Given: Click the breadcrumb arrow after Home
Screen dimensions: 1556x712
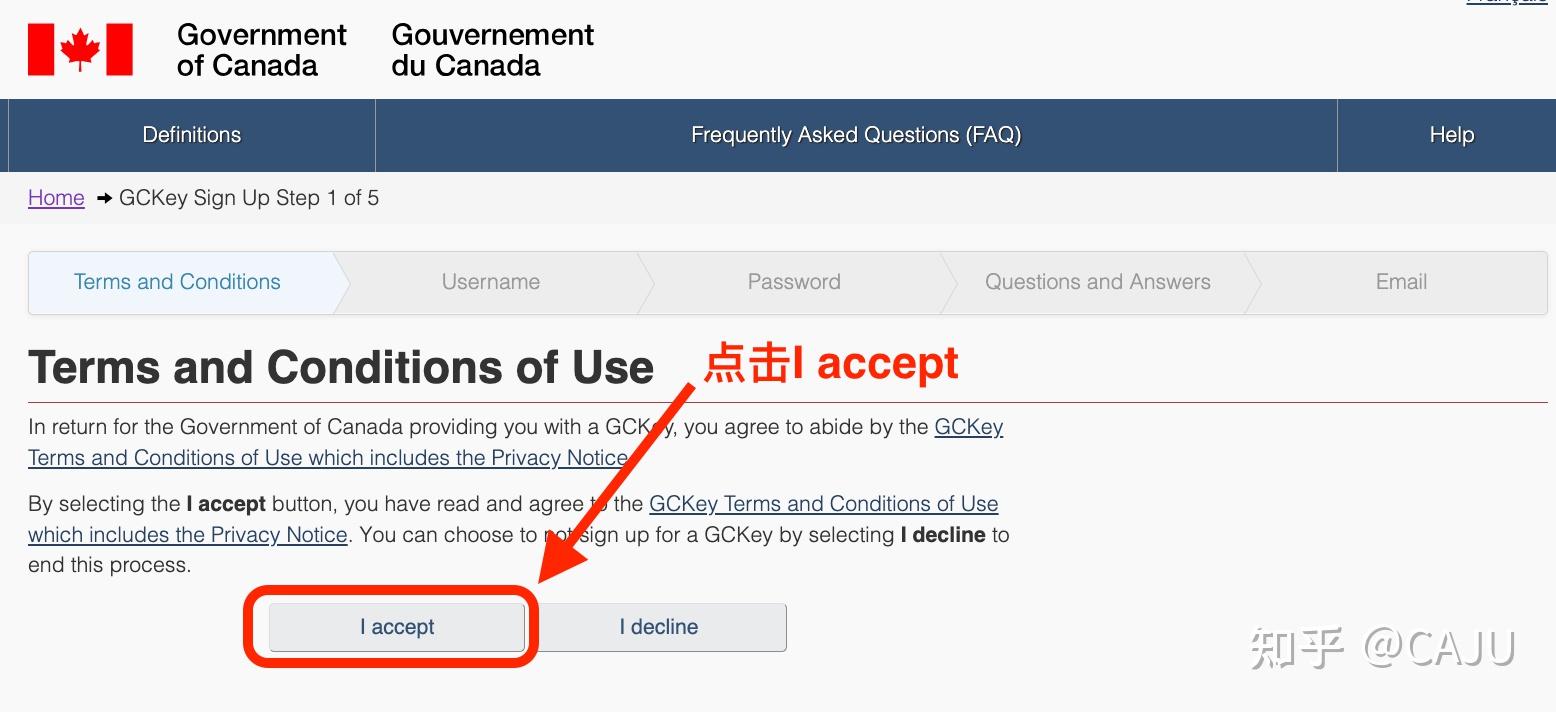Looking at the screenshot, I should (x=104, y=198).
